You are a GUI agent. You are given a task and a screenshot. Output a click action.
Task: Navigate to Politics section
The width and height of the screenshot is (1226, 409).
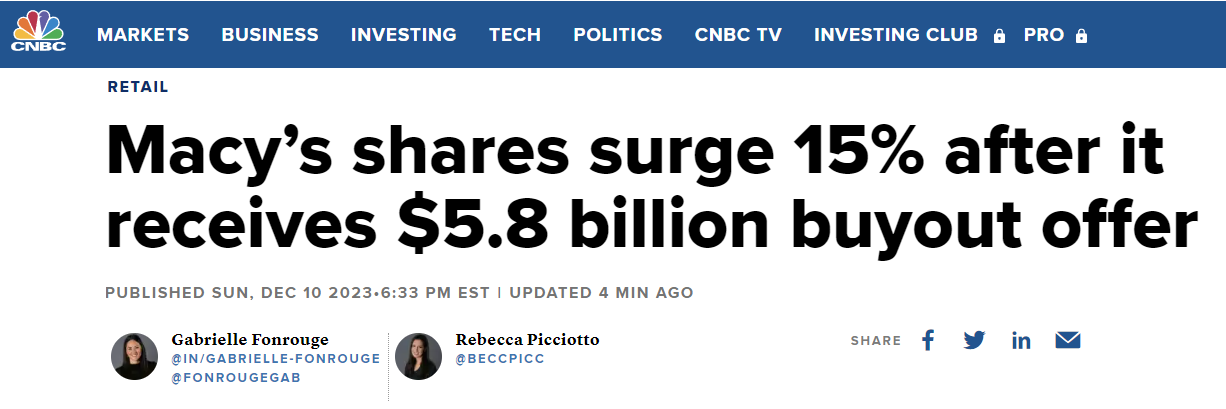617,34
